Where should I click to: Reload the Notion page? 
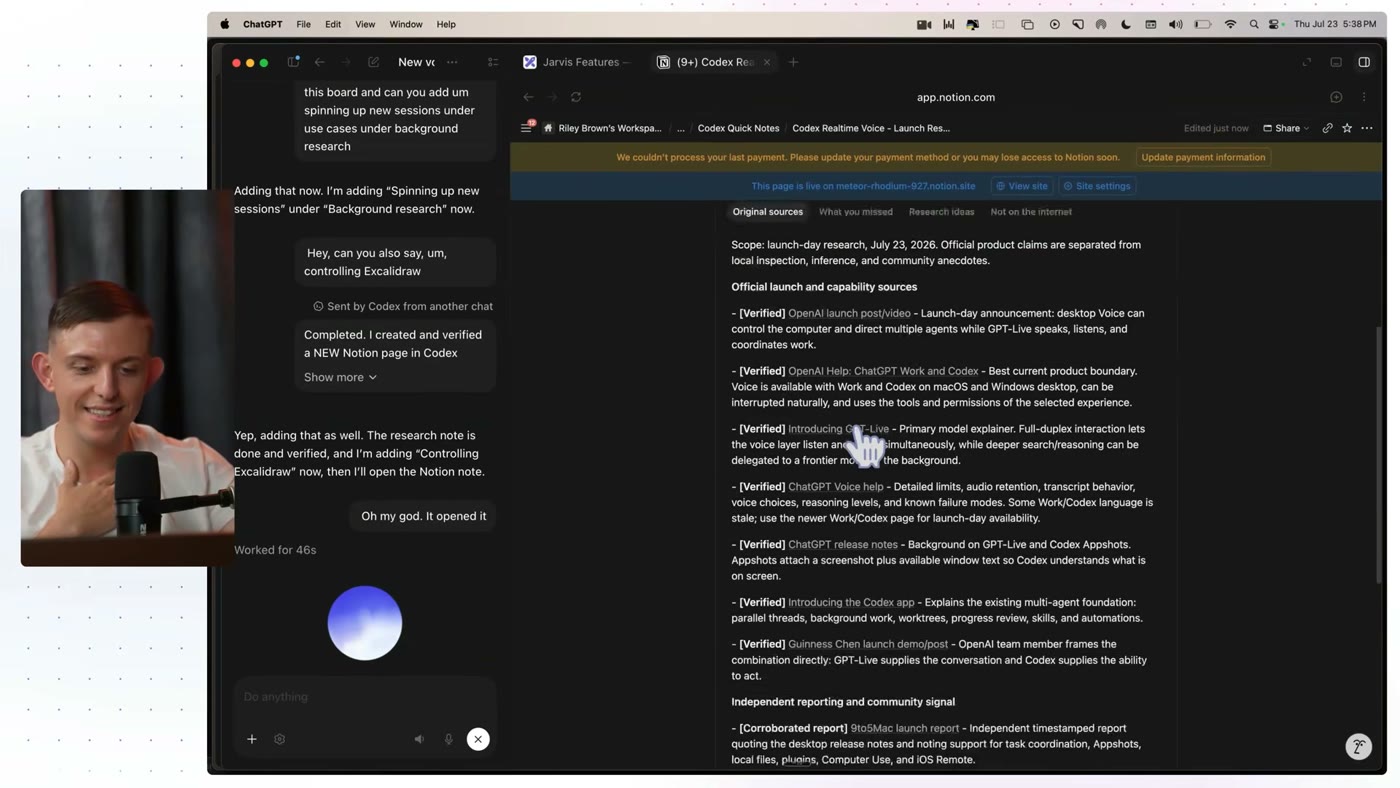pyautogui.click(x=576, y=97)
